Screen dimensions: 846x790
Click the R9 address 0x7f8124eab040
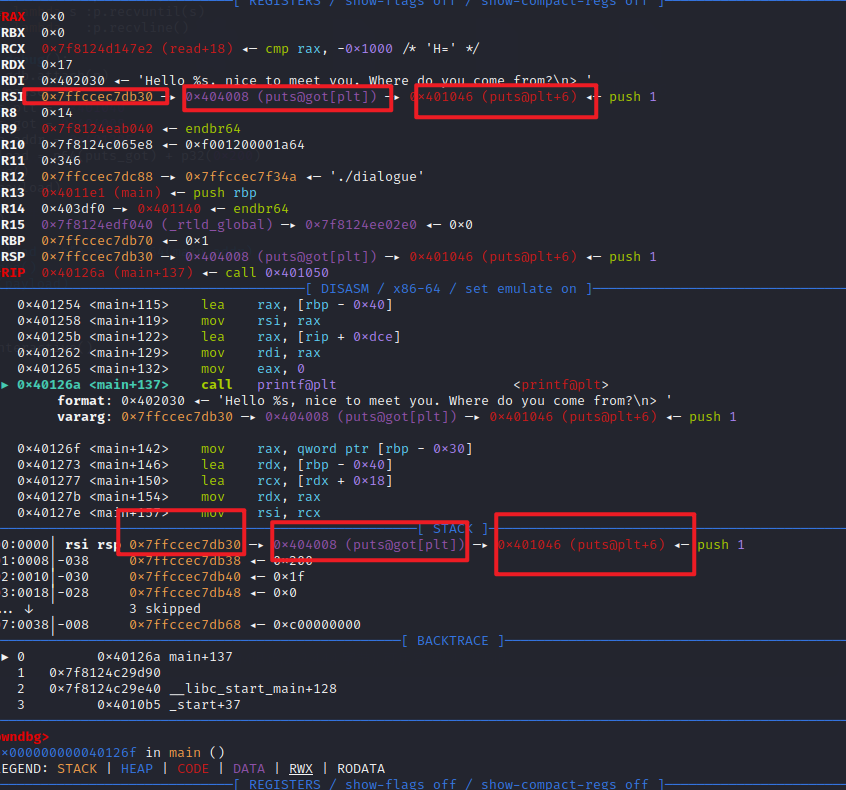click(x=97, y=129)
